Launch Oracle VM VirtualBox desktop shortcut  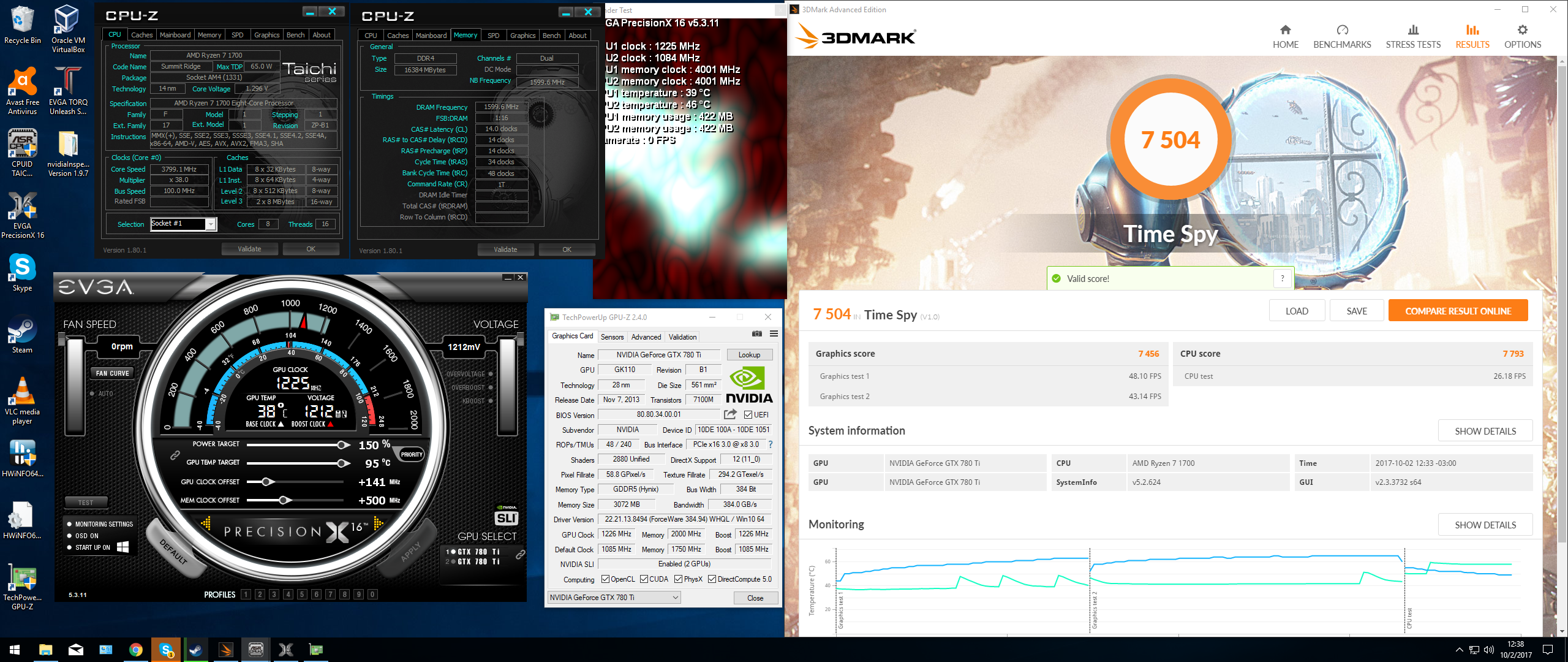pos(67,28)
